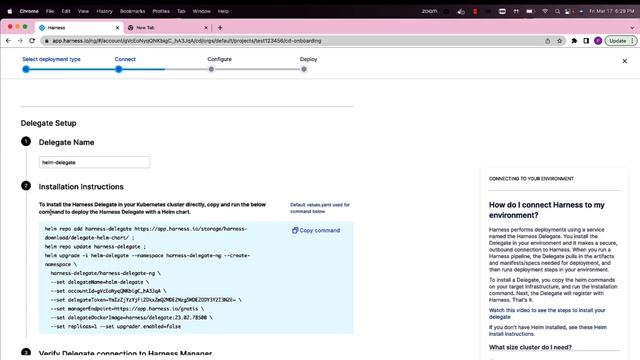
Task: Click the share icon in the address bar
Action: (548, 41)
